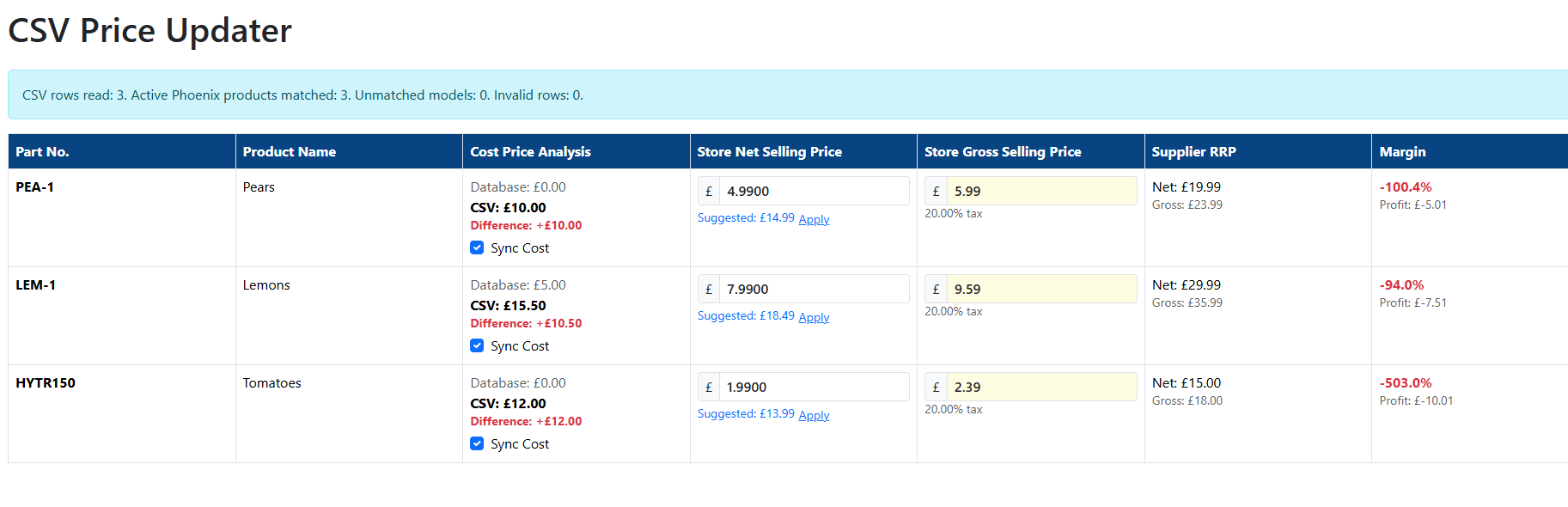Screen dimensions: 1568x507
Task: Click the CSV: £15.50 cost value
Action: (508, 305)
